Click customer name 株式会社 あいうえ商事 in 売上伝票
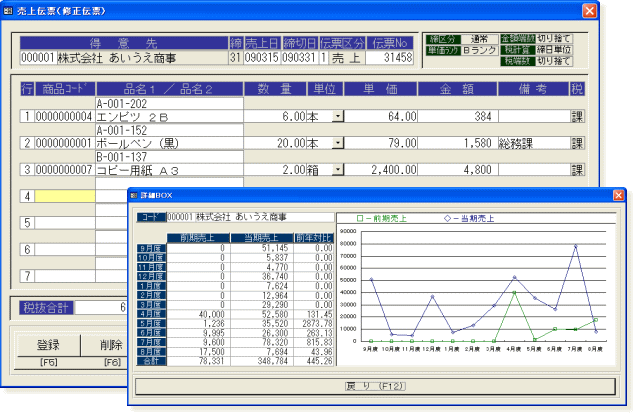634x413 pixels. point(143,58)
